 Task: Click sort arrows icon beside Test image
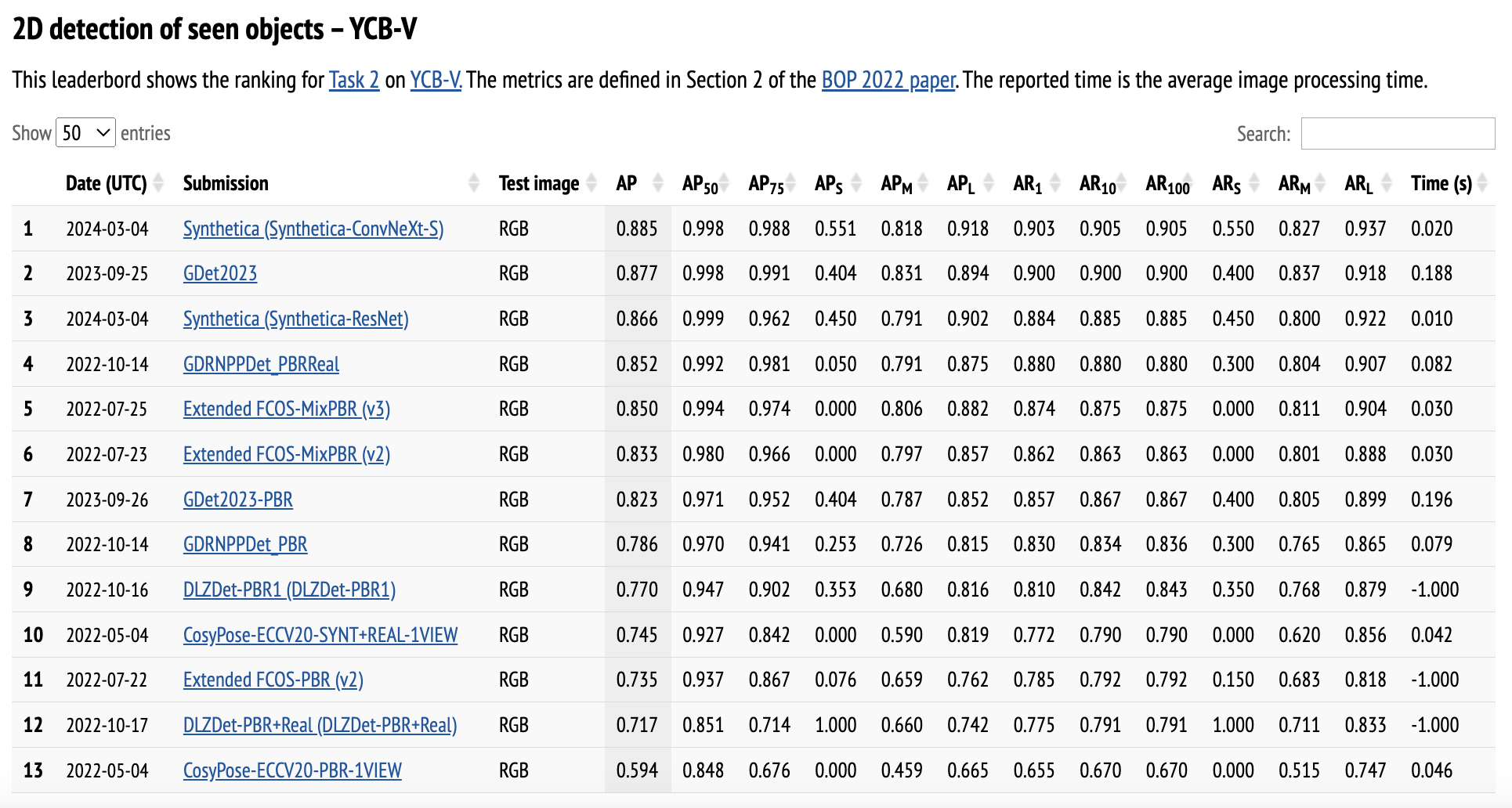[591, 183]
